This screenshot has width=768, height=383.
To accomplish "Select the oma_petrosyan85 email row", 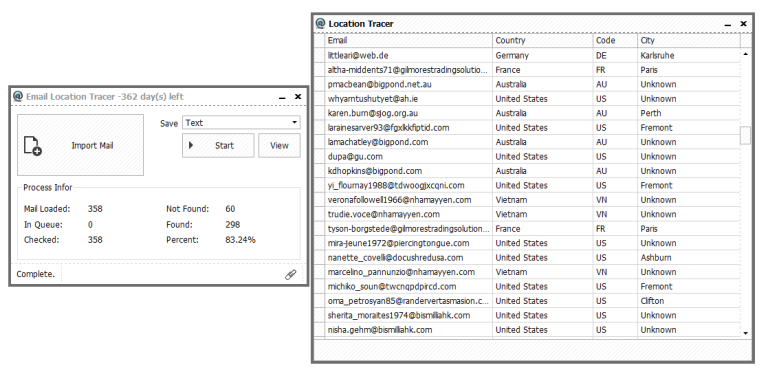I will point(527,301).
